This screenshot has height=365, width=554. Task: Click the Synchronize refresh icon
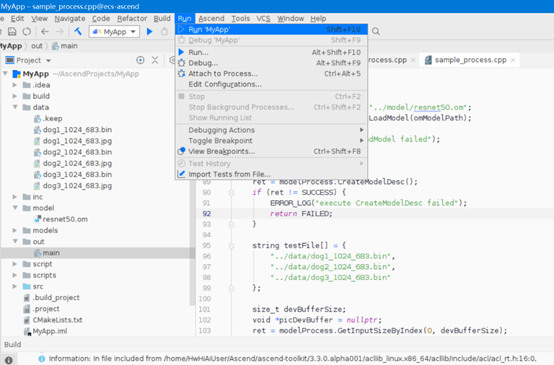[x=27, y=31]
